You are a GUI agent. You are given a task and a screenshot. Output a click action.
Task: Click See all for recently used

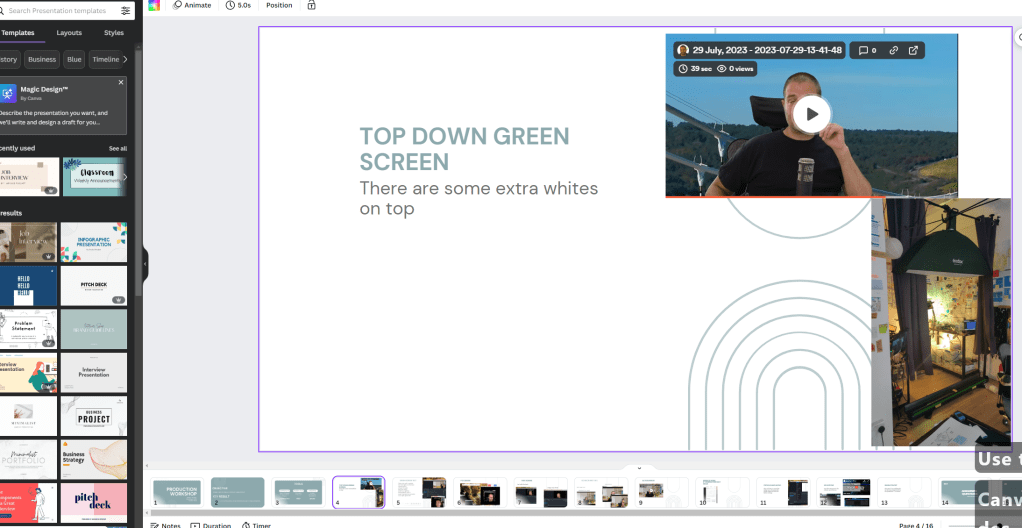(118, 149)
